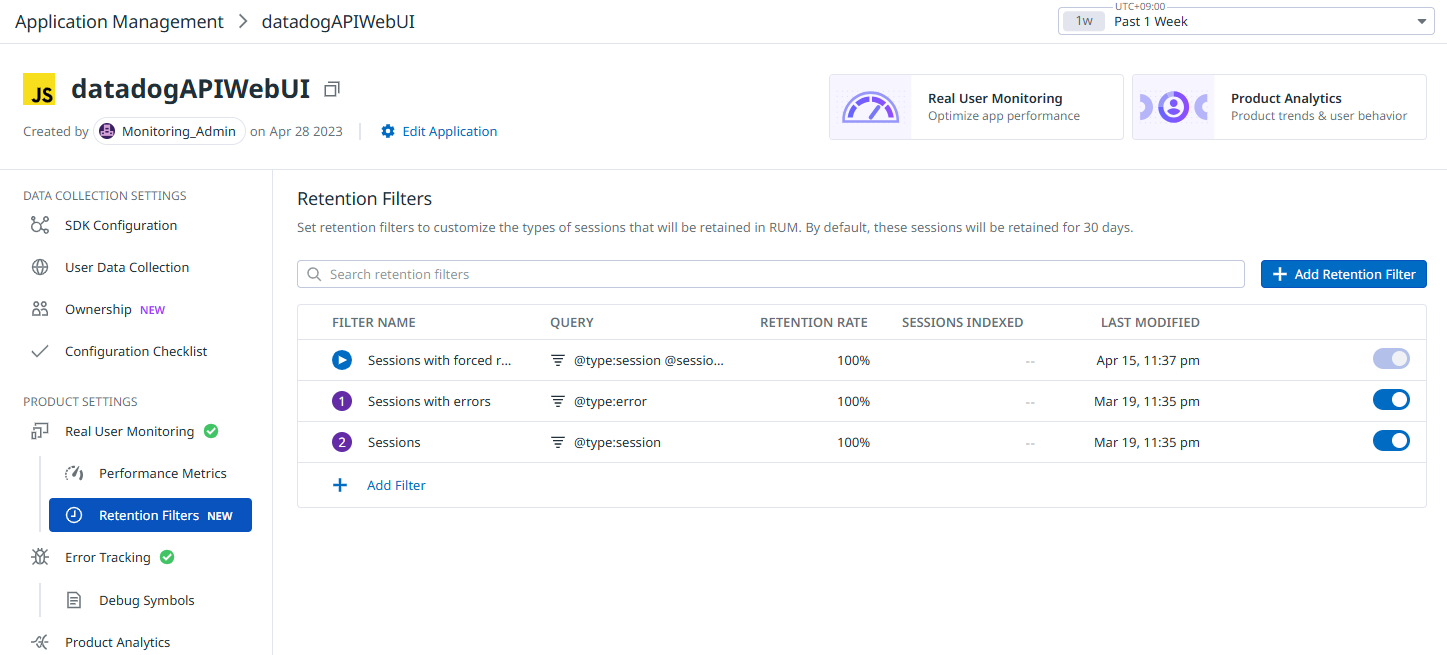The height and width of the screenshot is (655, 1447).
Task: Click the LAST MODIFIED column header
Action: (1150, 322)
